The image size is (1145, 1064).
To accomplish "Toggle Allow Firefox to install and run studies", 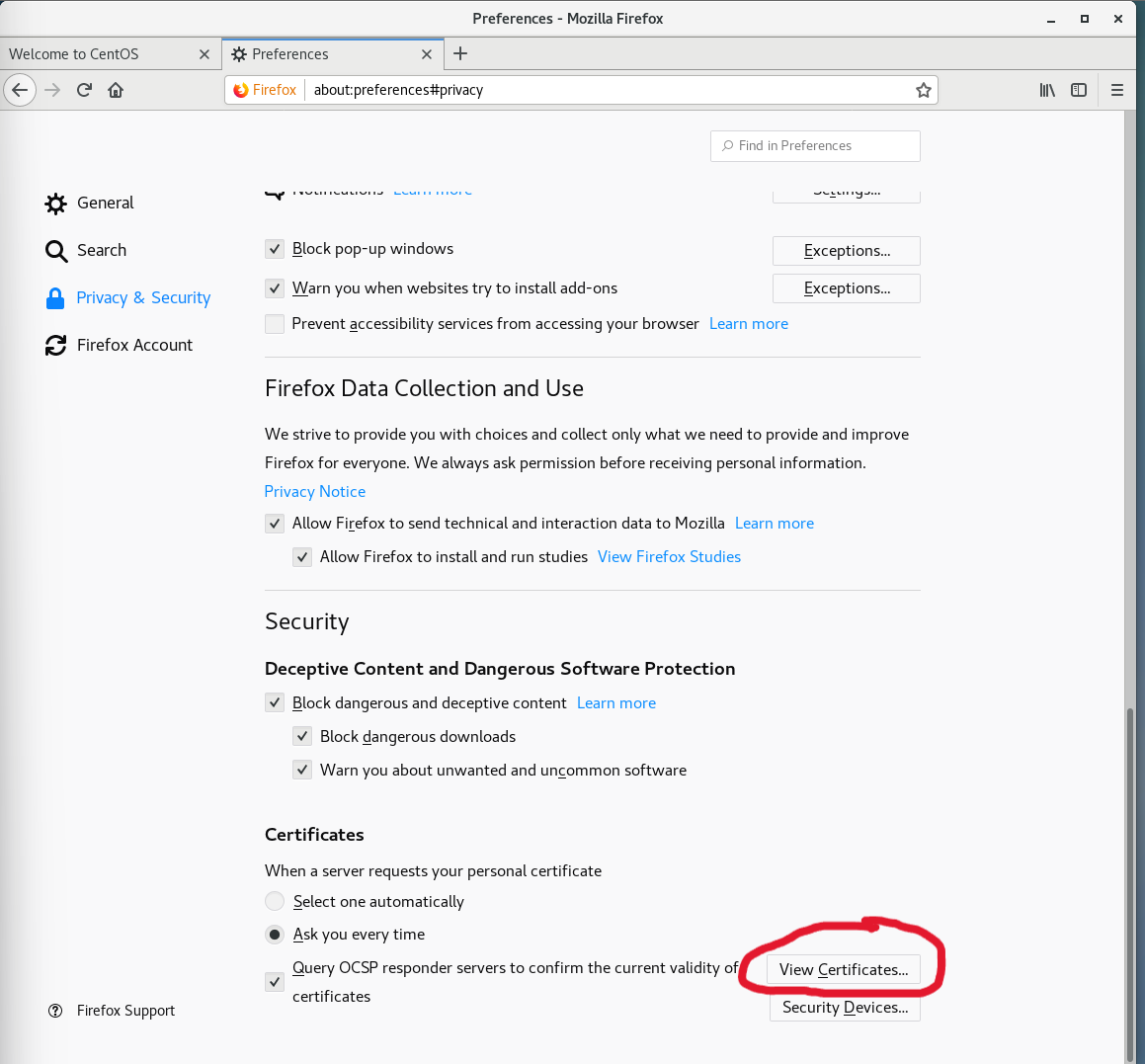I will pyautogui.click(x=302, y=557).
